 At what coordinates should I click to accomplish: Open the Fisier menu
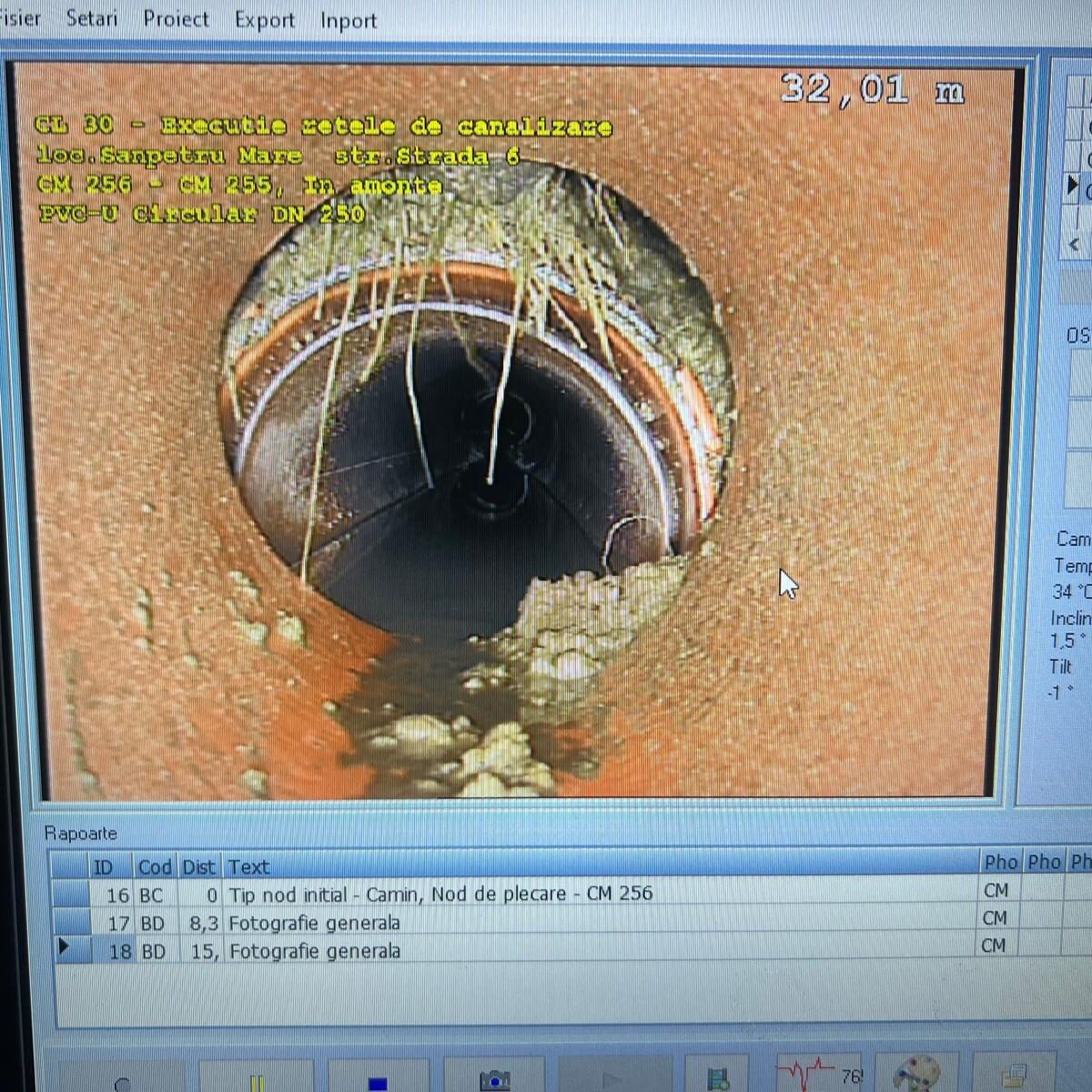pyautogui.click(x=18, y=17)
